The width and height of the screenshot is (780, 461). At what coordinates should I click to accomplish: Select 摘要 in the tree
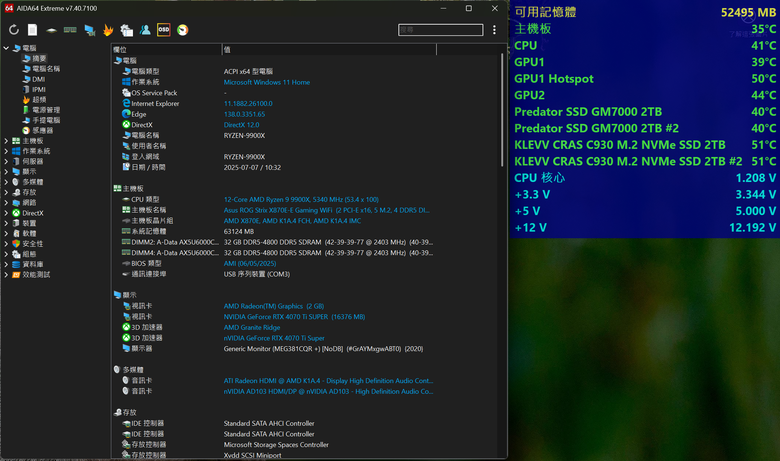point(39,59)
